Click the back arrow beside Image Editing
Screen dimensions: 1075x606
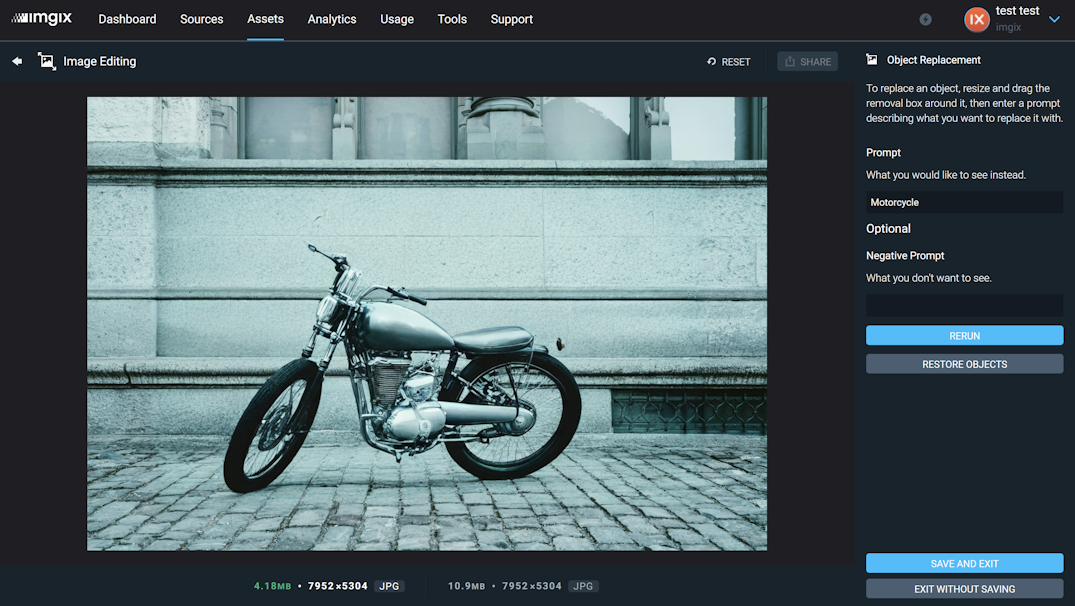(x=16, y=61)
